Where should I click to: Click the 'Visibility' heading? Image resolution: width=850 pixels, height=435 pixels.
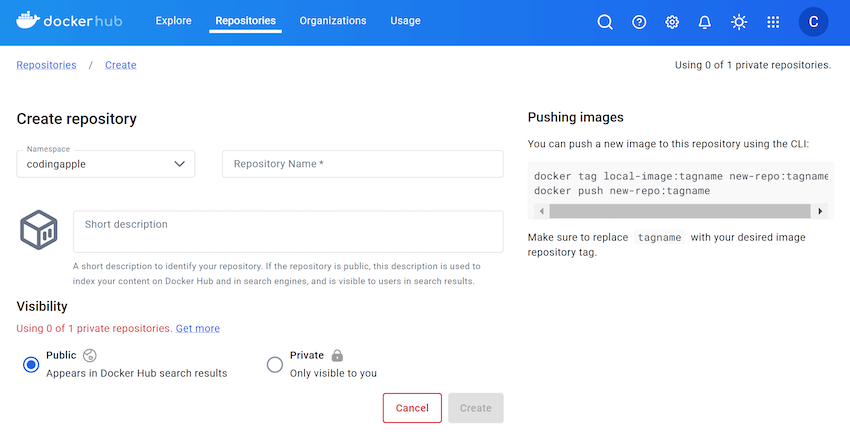[x=42, y=306]
